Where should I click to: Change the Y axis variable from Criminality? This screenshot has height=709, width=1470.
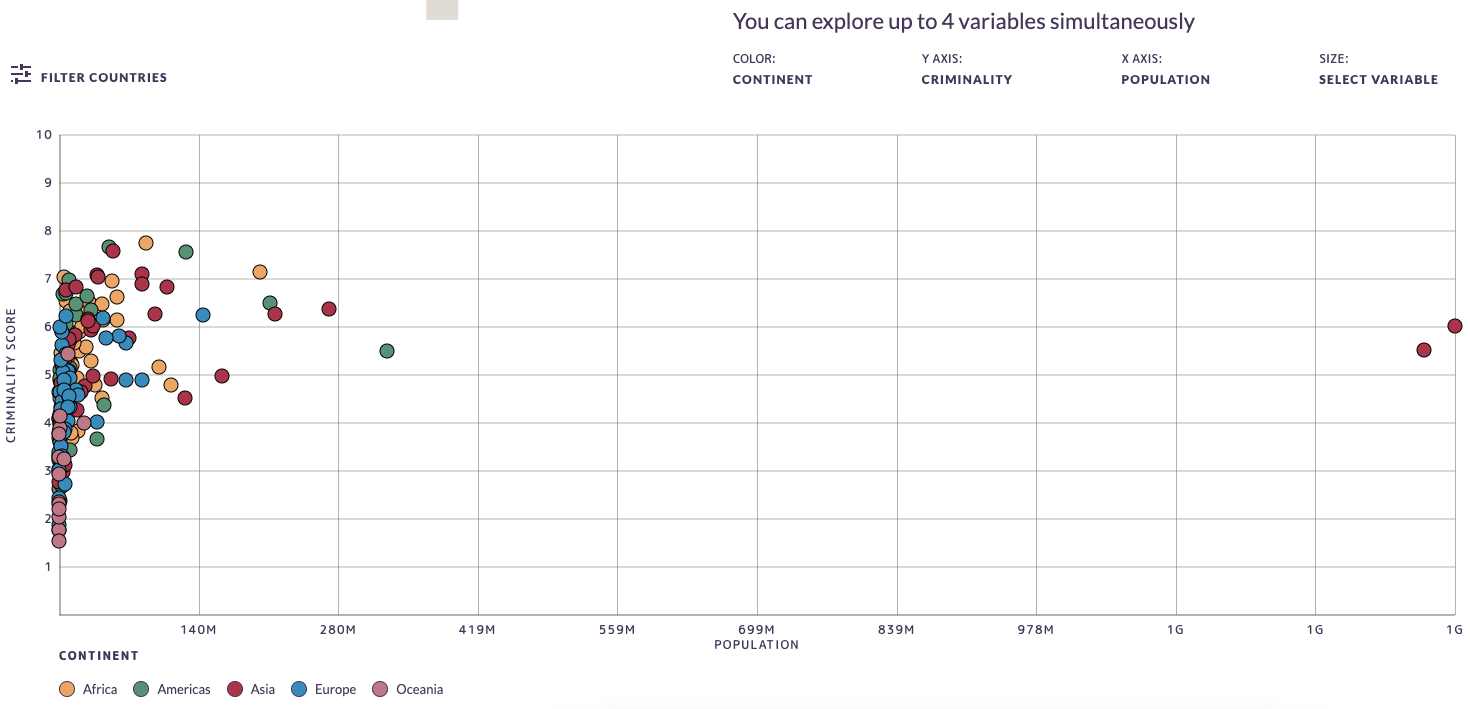click(x=966, y=80)
